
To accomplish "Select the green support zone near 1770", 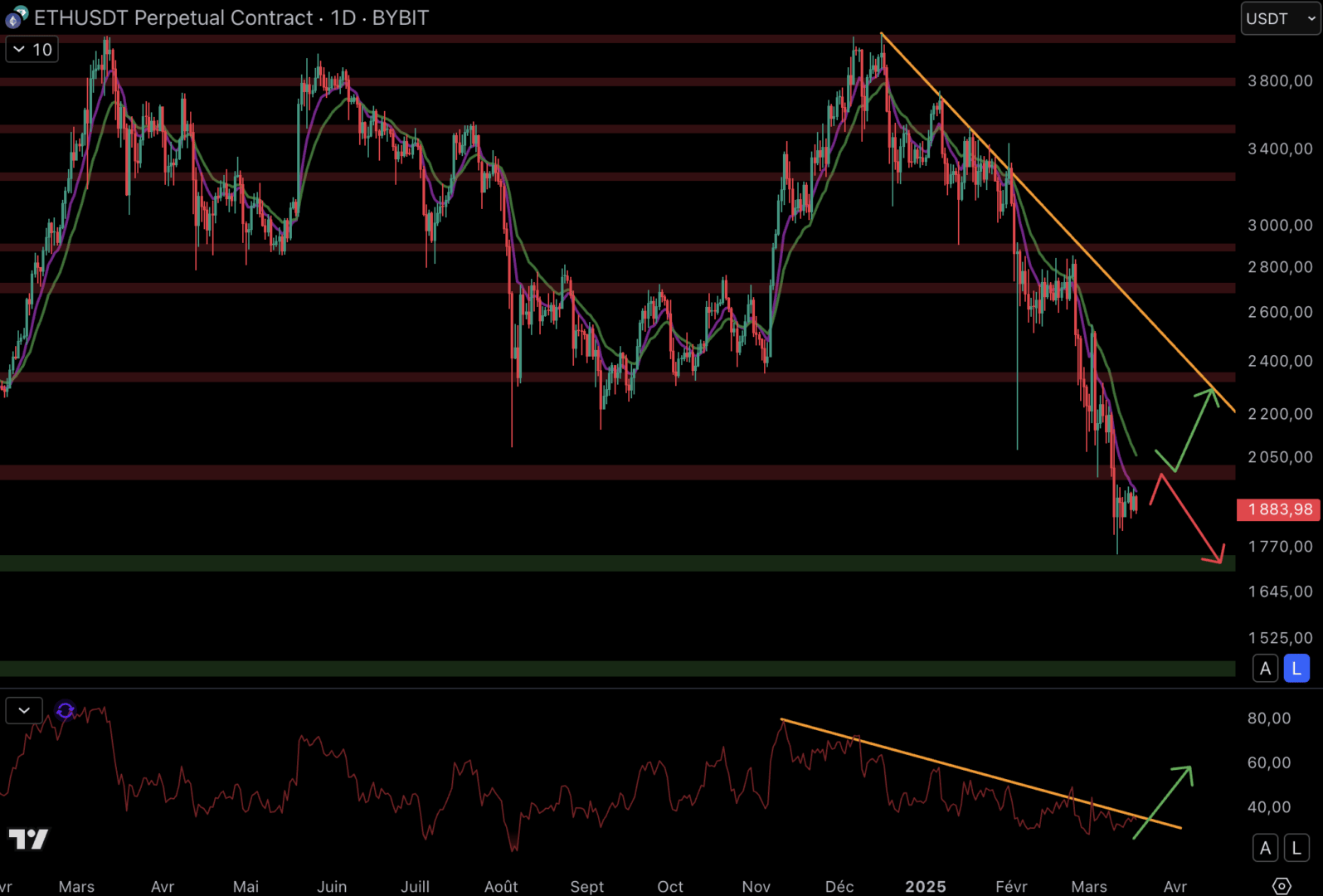I will (581, 563).
